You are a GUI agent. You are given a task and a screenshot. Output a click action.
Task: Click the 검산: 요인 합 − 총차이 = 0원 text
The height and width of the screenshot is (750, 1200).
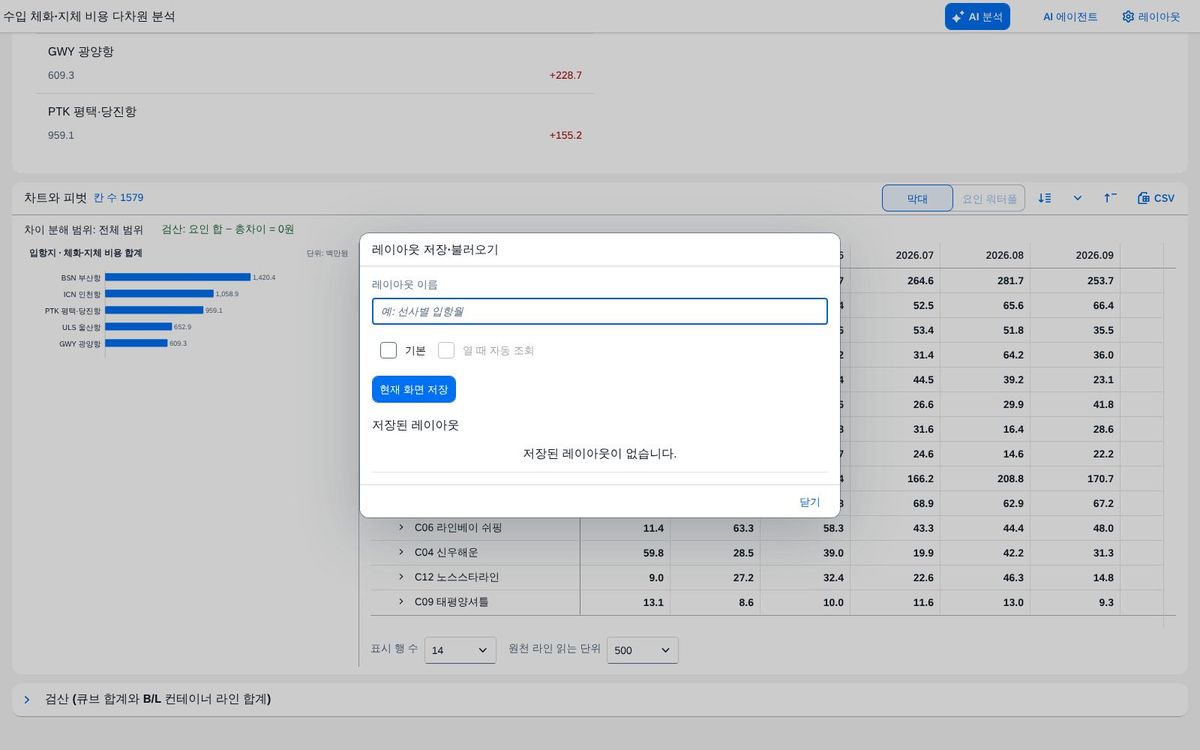pyautogui.click(x=228, y=229)
